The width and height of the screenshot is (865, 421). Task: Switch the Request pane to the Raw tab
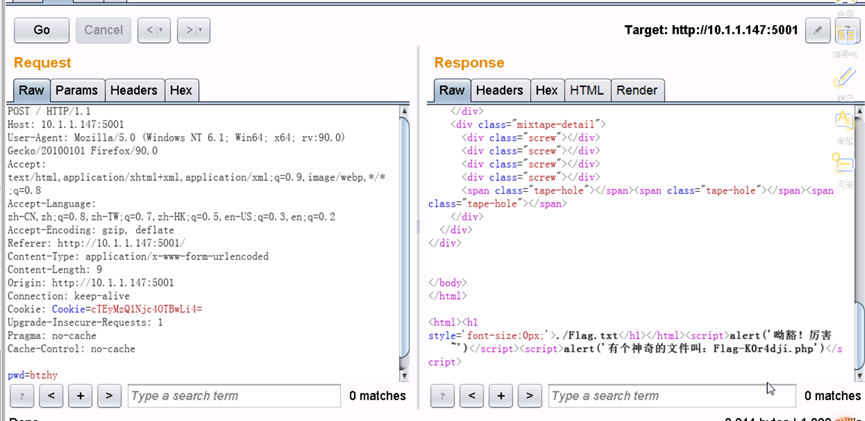pos(31,90)
